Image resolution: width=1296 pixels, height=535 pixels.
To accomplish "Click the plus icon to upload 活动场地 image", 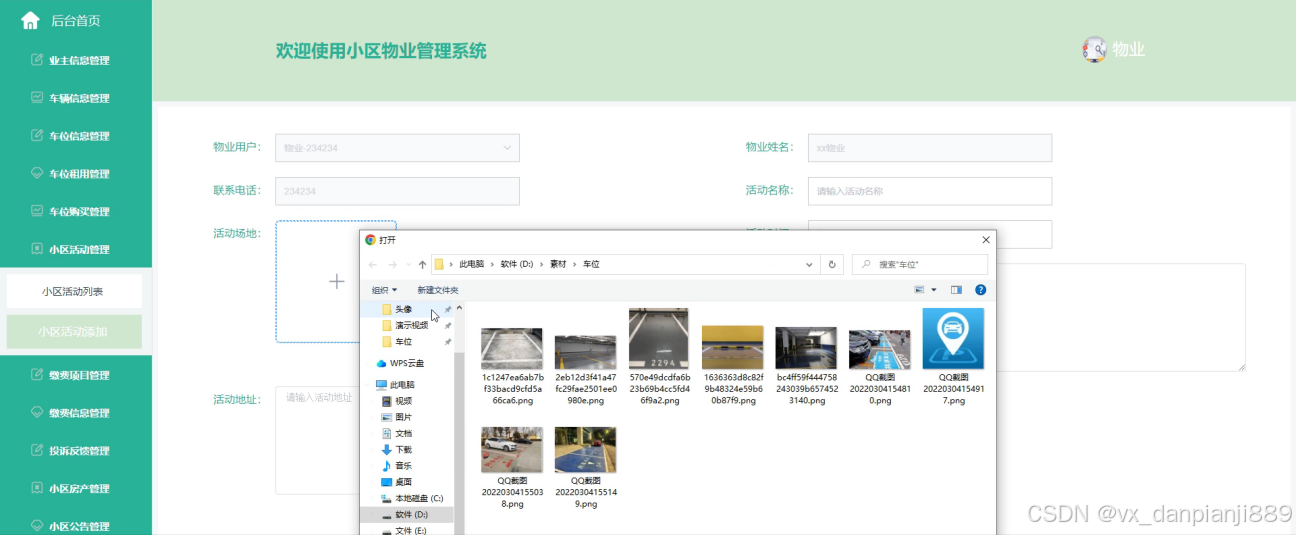I will coord(336,282).
